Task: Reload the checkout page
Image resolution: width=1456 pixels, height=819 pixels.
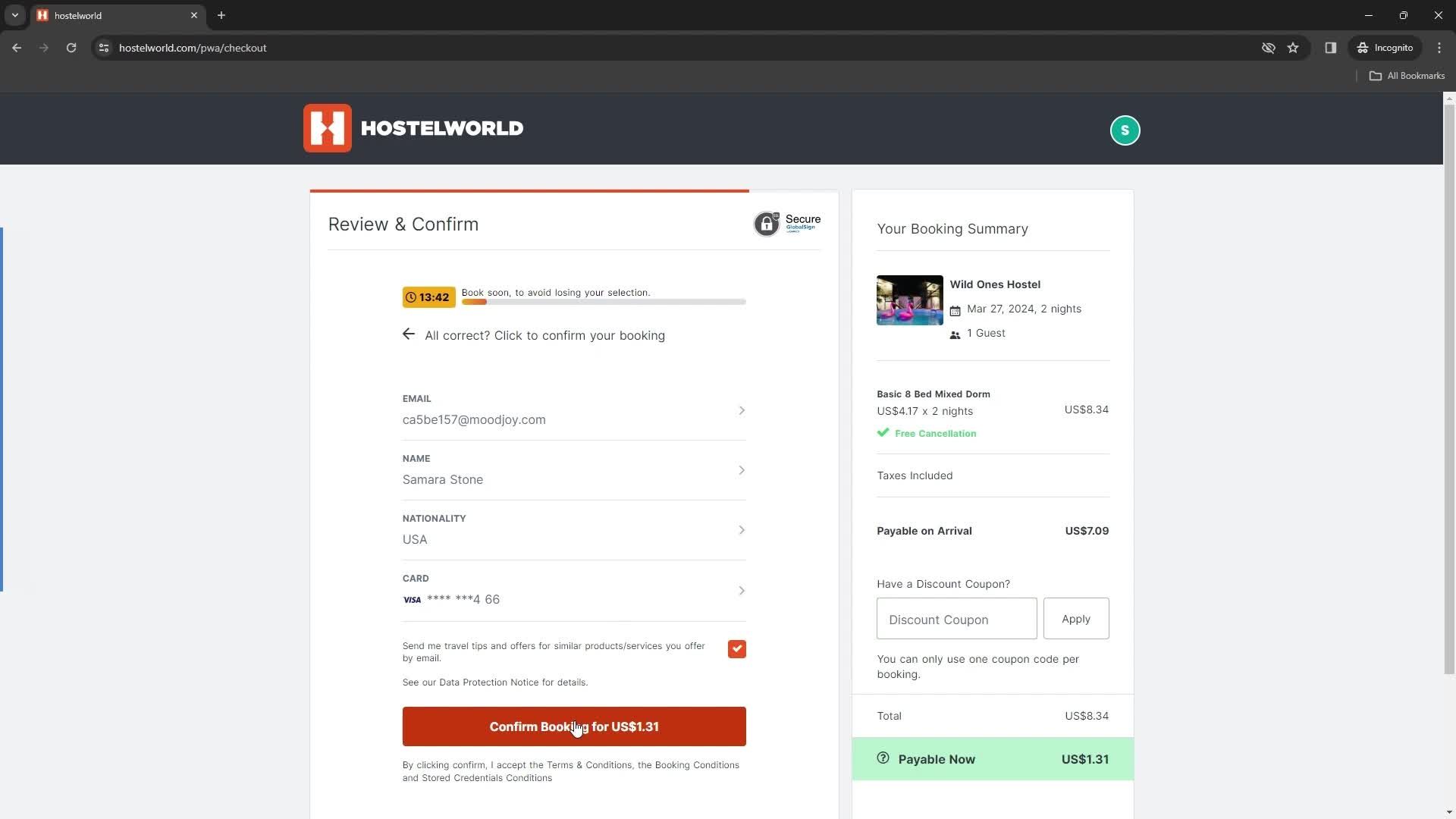Action: (x=71, y=48)
